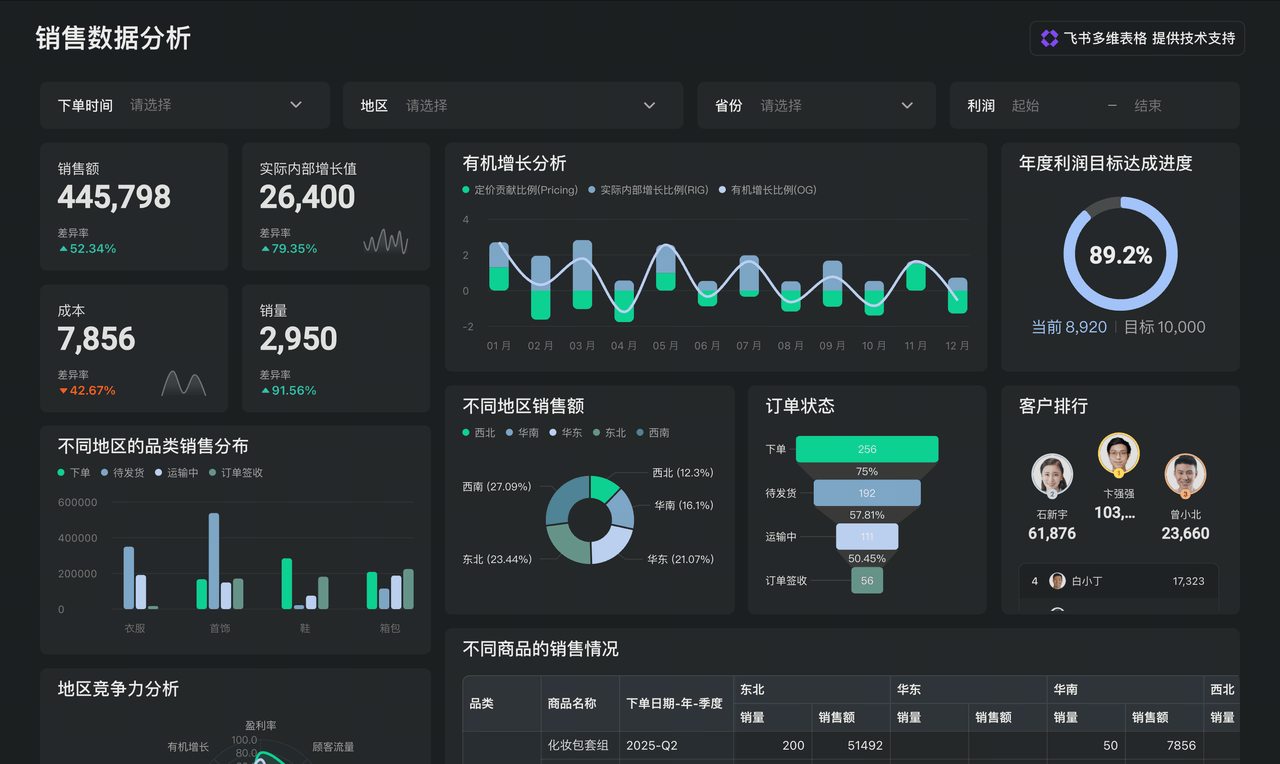The image size is (1280, 764).
Task: Expand the 地区 dropdown filter
Action: pos(513,105)
